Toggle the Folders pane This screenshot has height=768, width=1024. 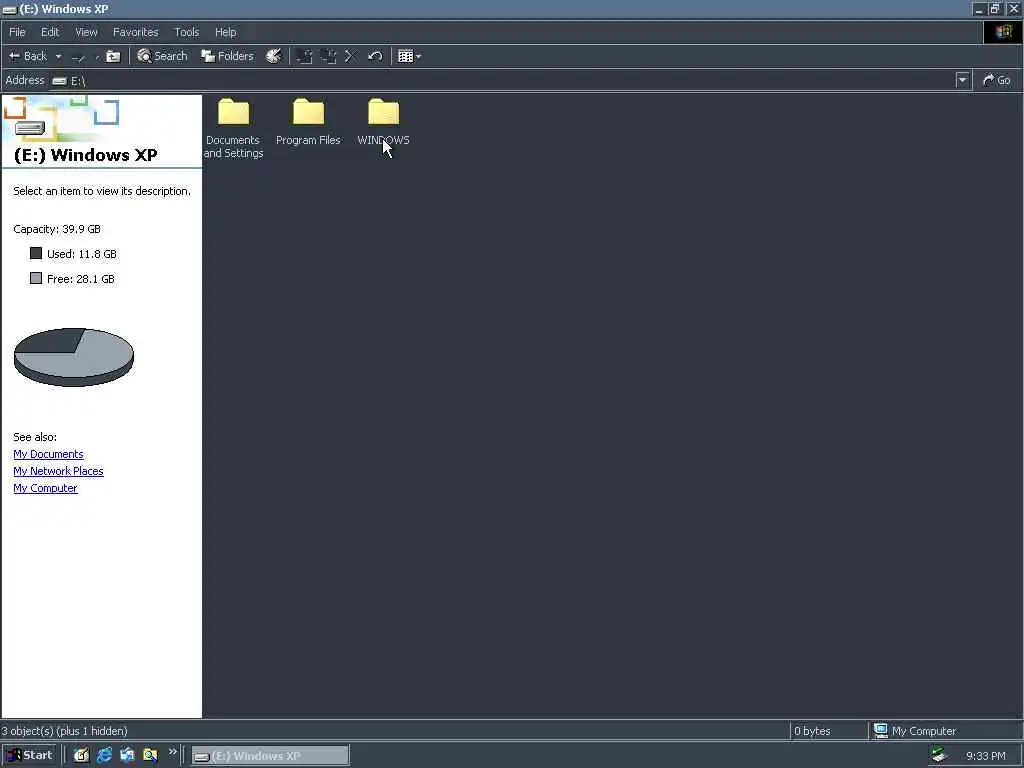click(227, 56)
